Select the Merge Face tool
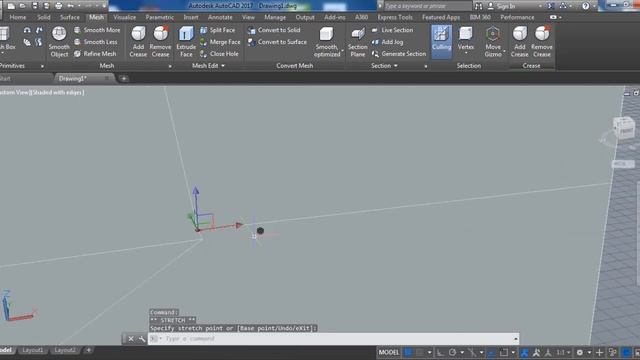This screenshot has height=360, width=640. pyautogui.click(x=220, y=42)
